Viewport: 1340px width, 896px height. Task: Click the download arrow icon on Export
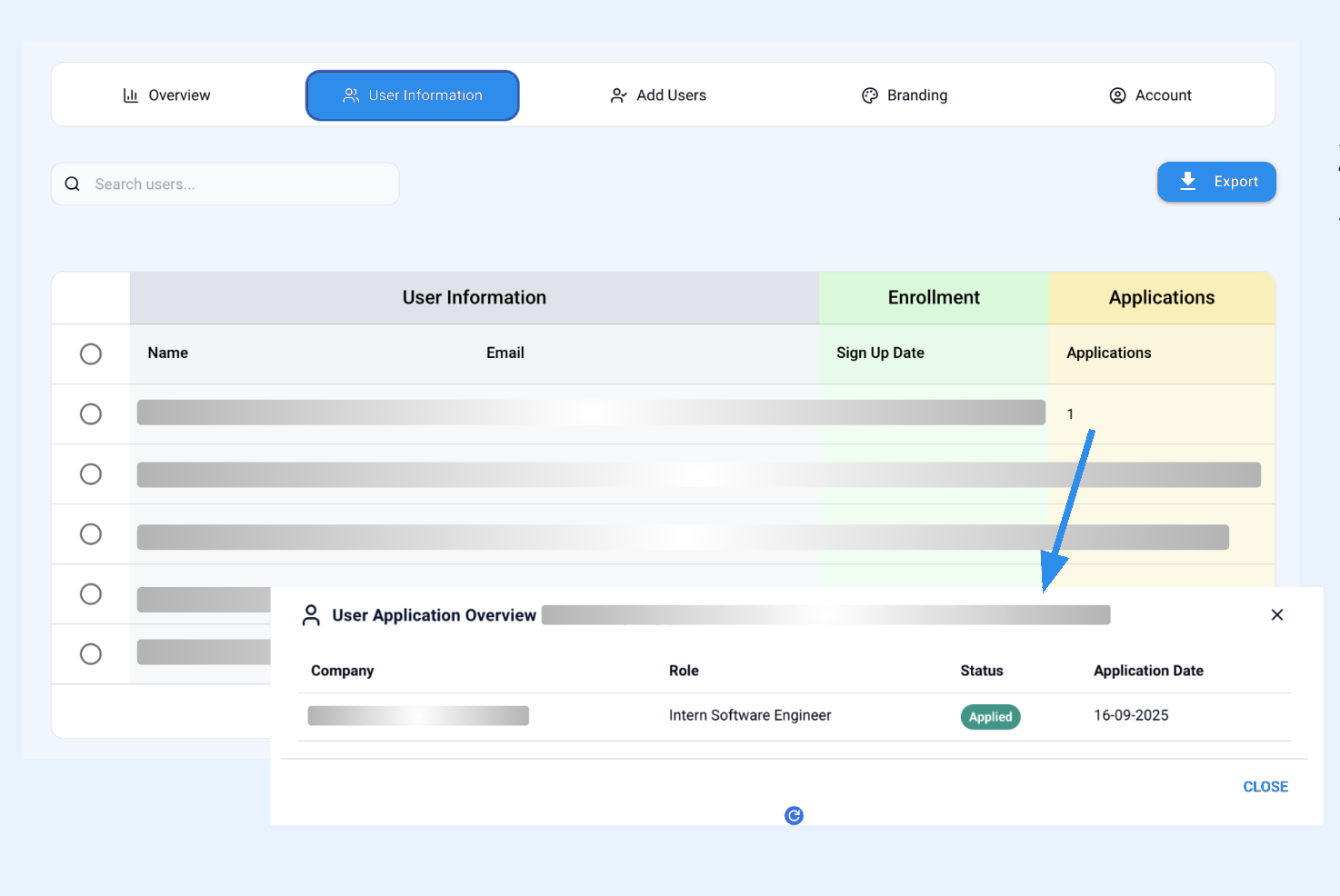click(1187, 182)
